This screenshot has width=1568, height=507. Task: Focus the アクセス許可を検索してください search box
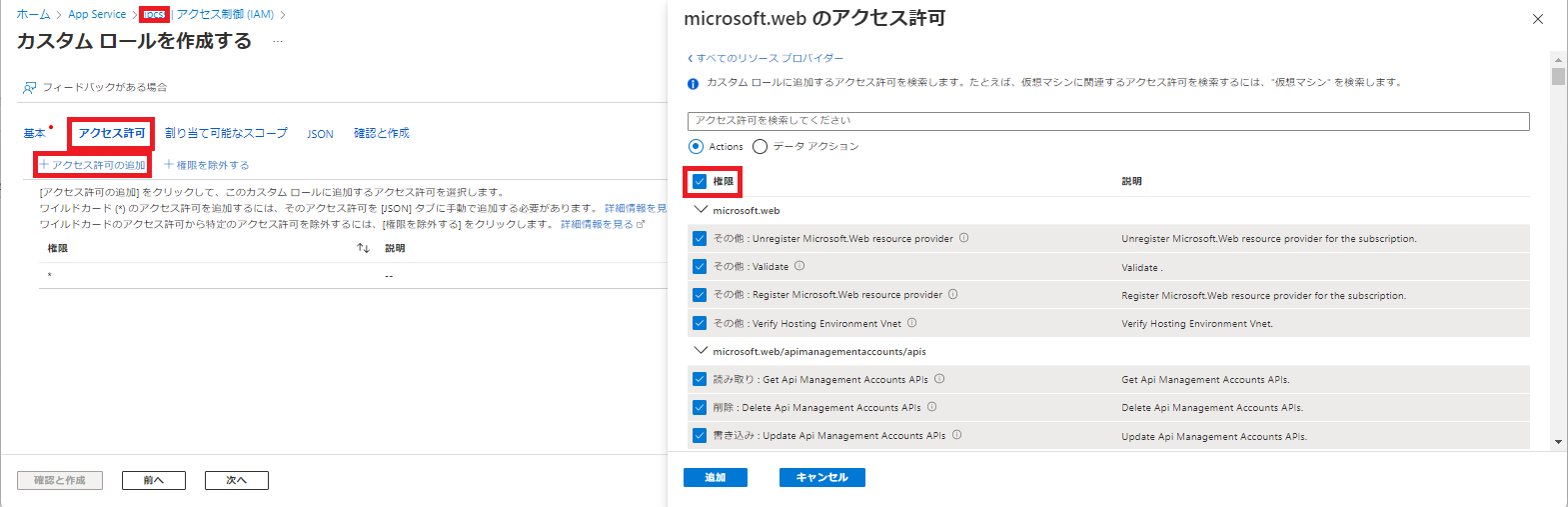click(1108, 121)
